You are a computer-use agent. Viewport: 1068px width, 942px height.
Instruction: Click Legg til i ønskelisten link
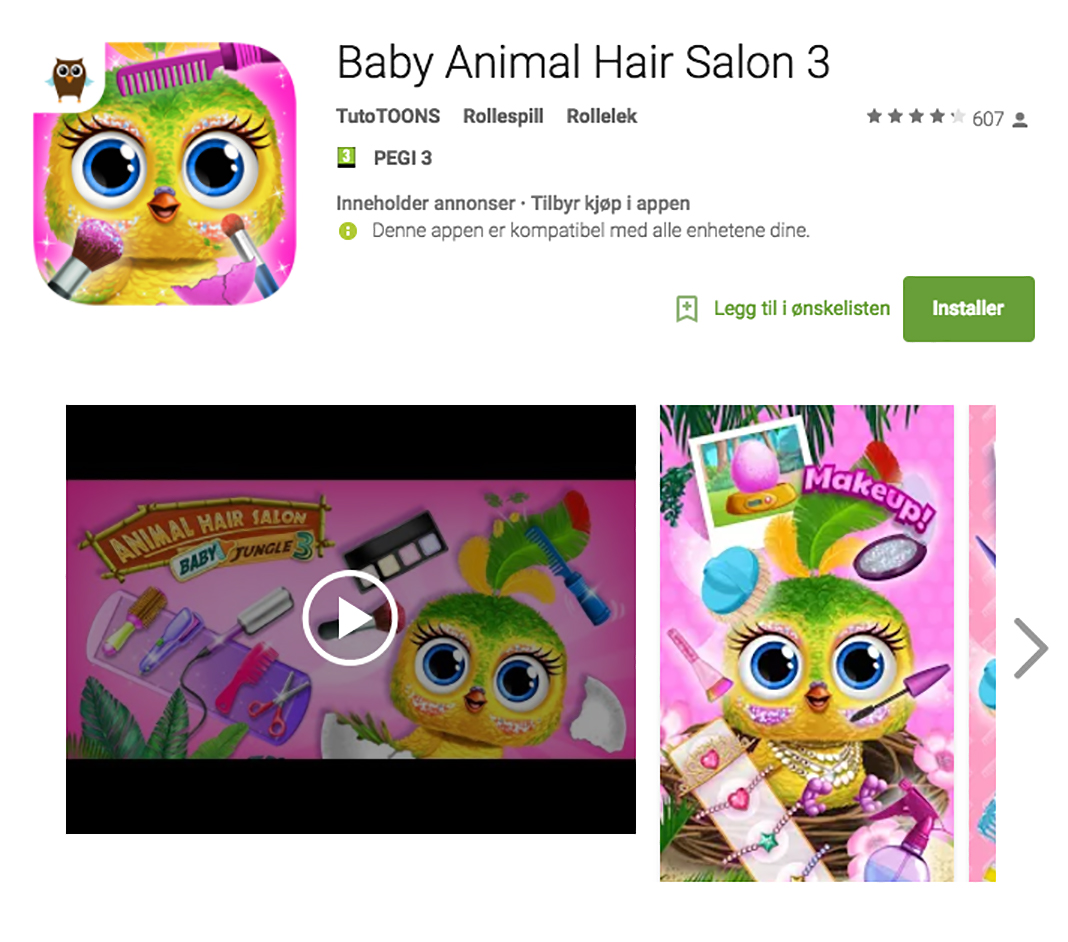802,309
